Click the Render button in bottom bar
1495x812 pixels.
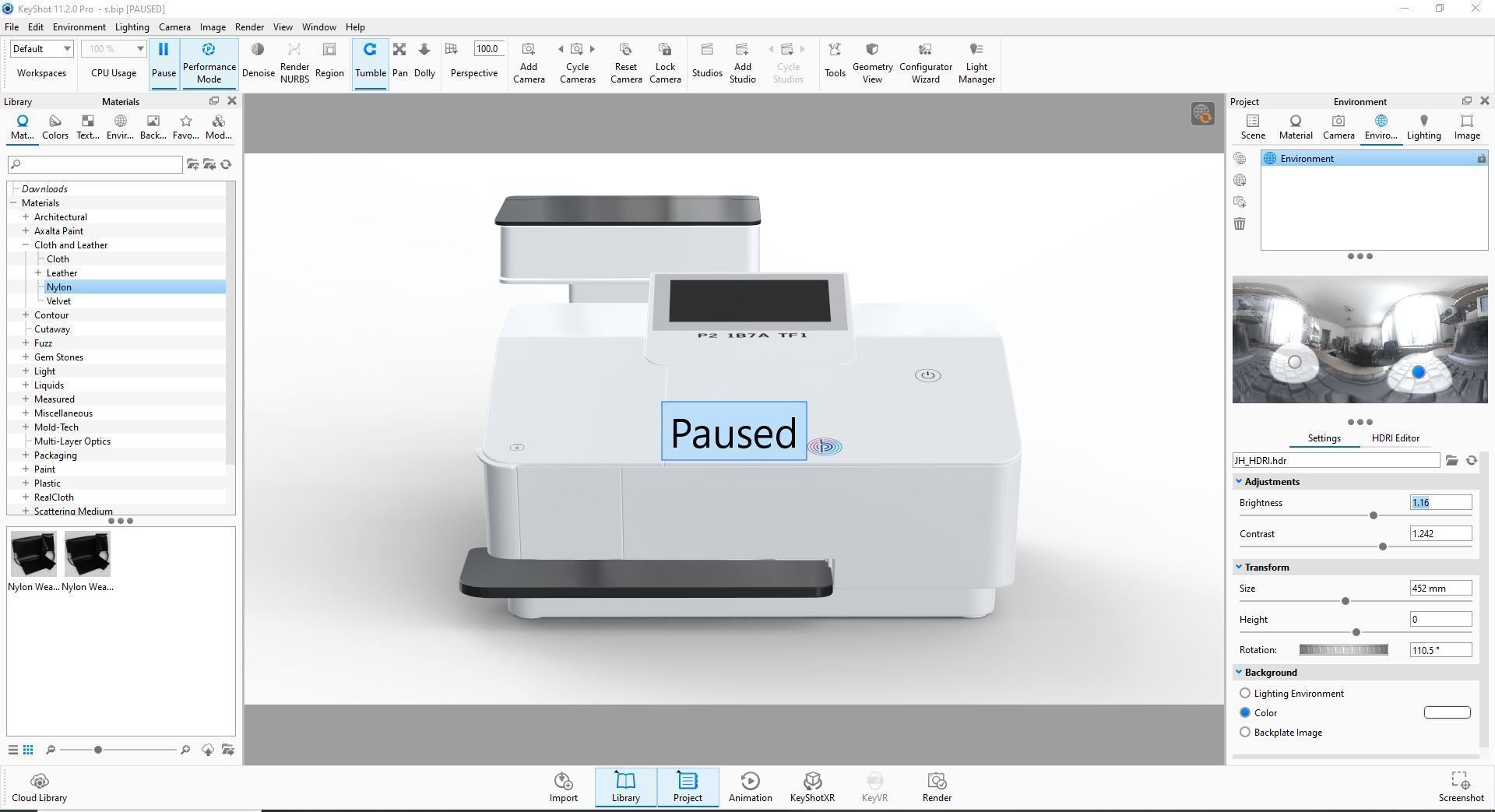coord(937,787)
